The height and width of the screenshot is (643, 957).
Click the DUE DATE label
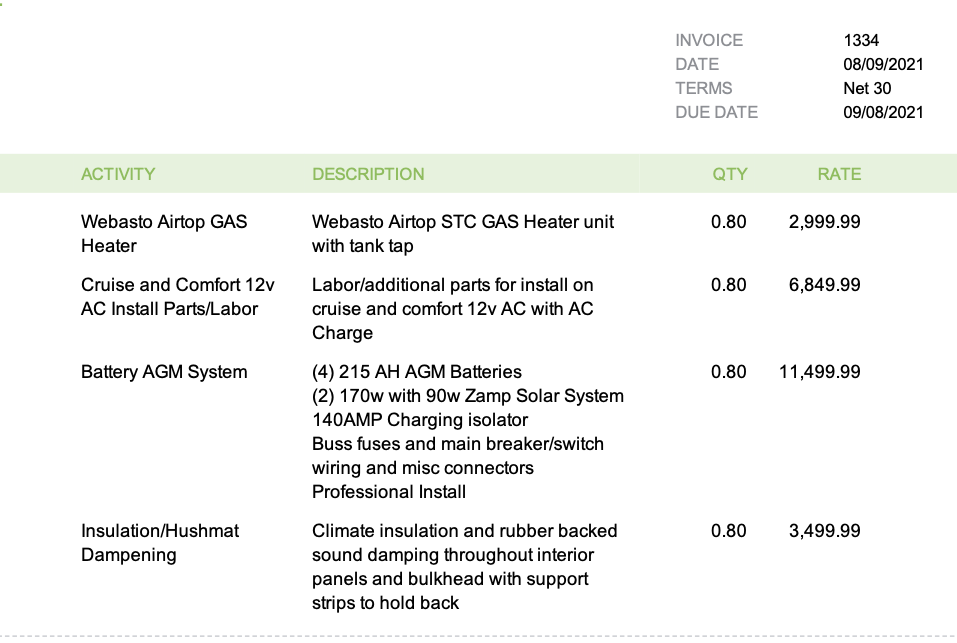716,112
